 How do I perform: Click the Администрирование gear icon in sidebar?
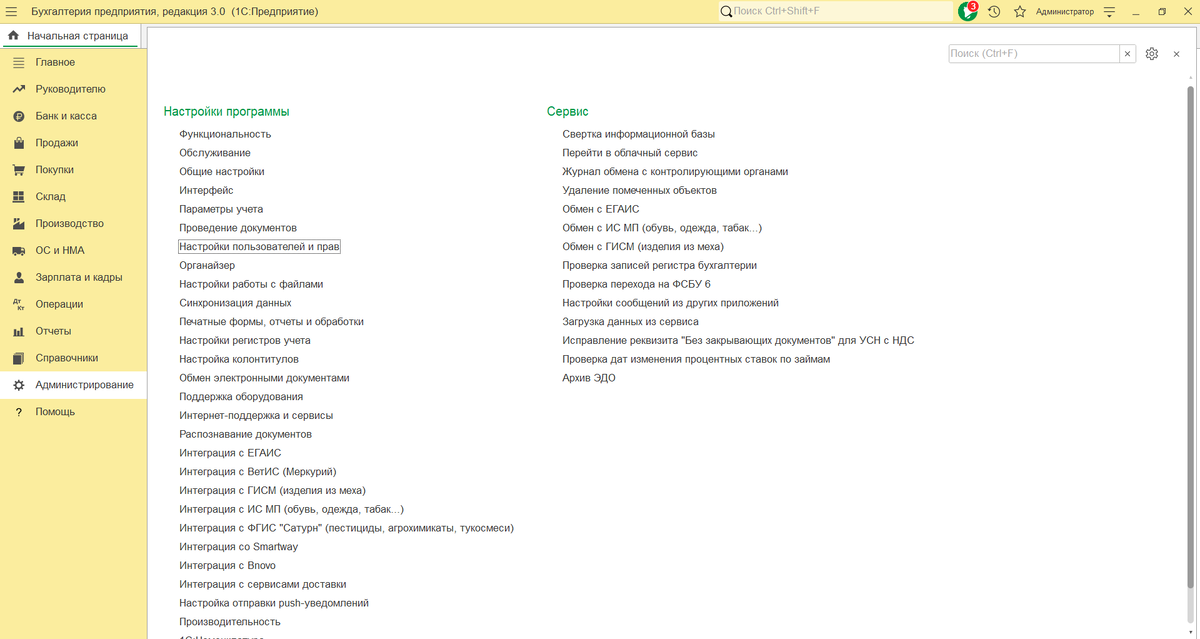[18, 385]
